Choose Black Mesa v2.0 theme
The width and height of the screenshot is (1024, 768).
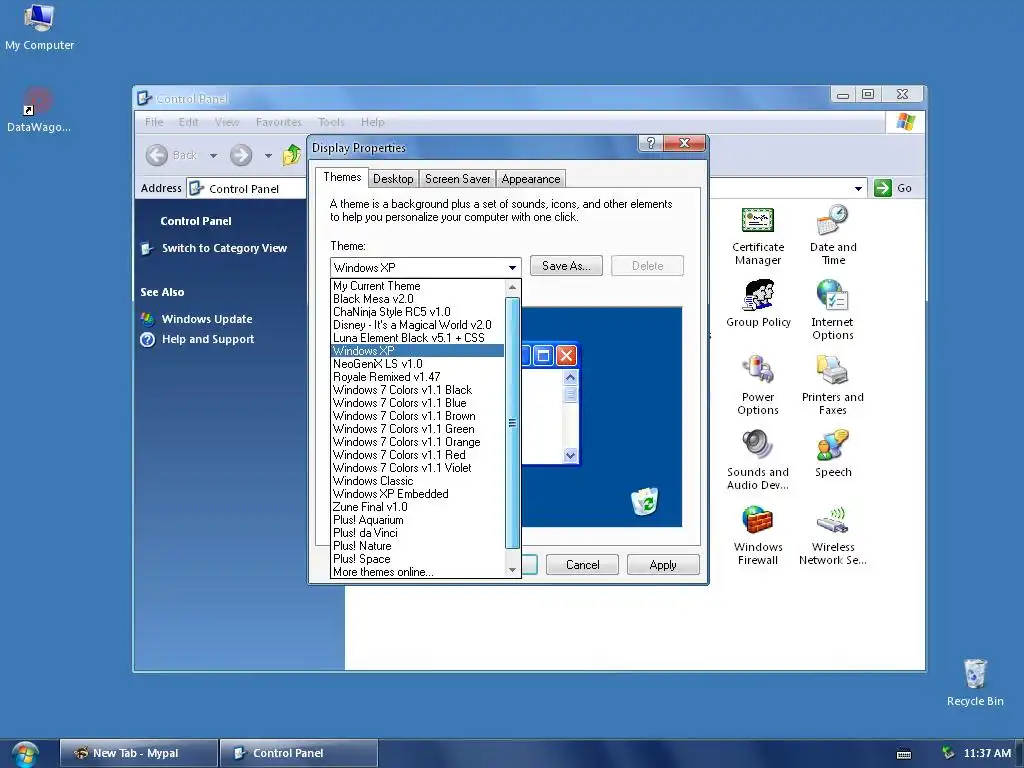pos(417,299)
